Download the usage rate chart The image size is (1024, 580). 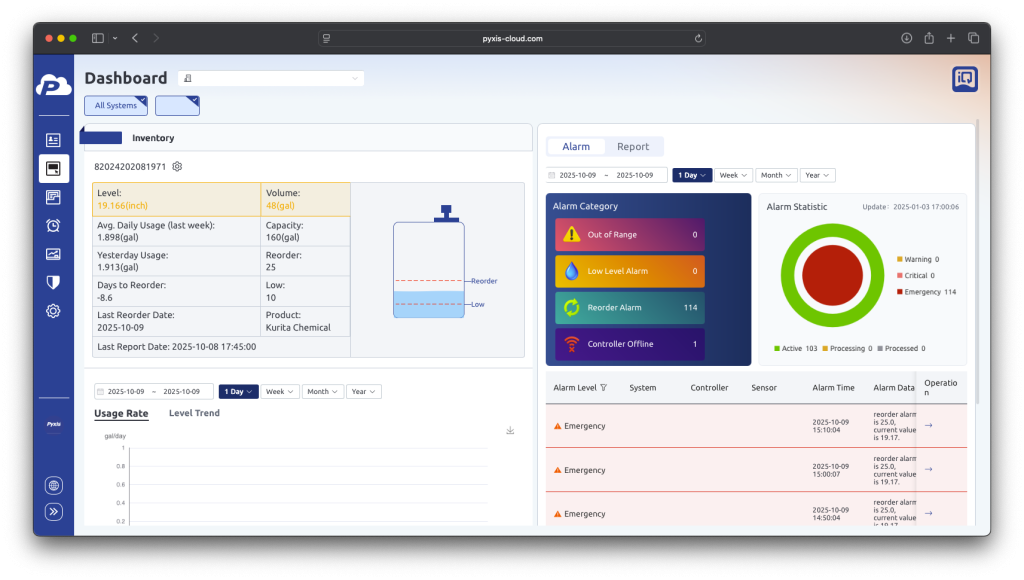[510, 431]
